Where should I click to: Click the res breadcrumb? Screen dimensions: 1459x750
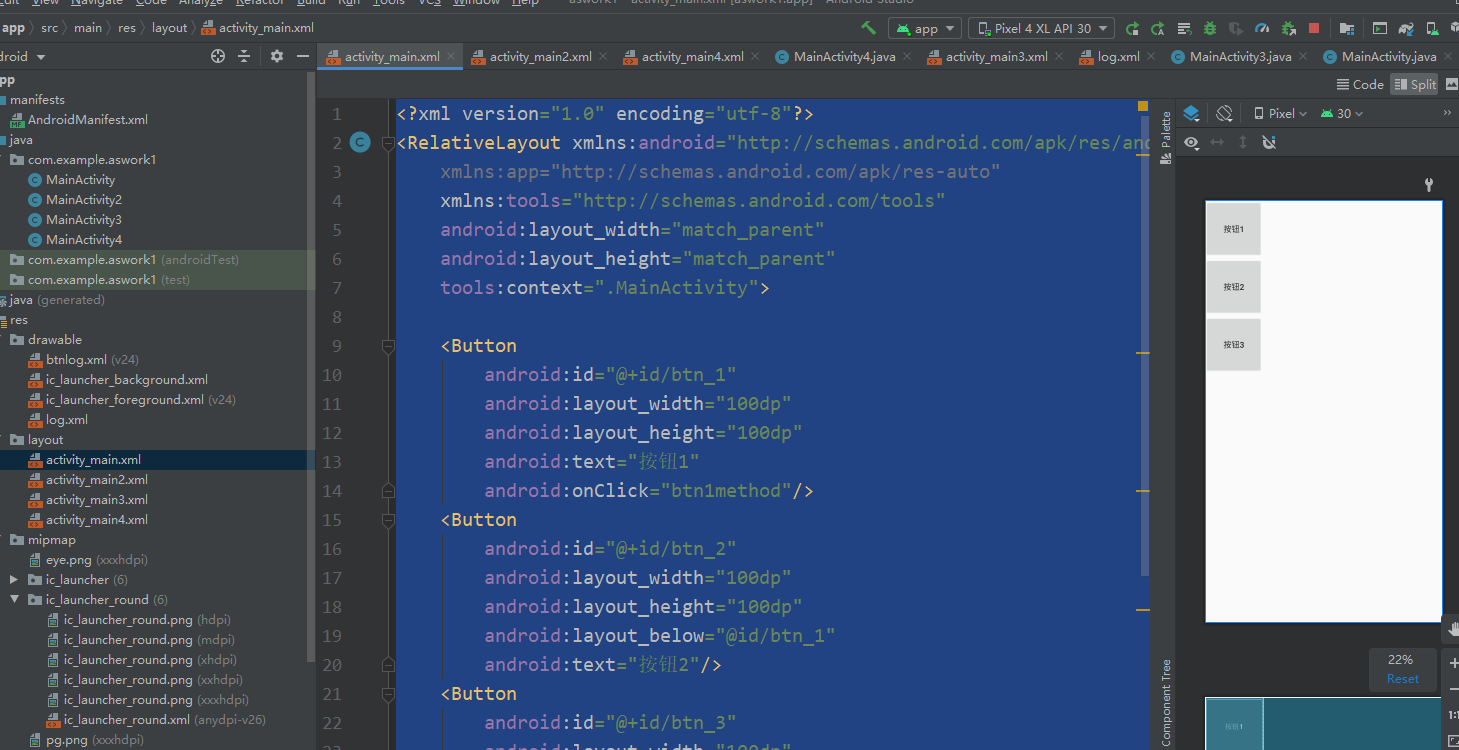point(127,28)
